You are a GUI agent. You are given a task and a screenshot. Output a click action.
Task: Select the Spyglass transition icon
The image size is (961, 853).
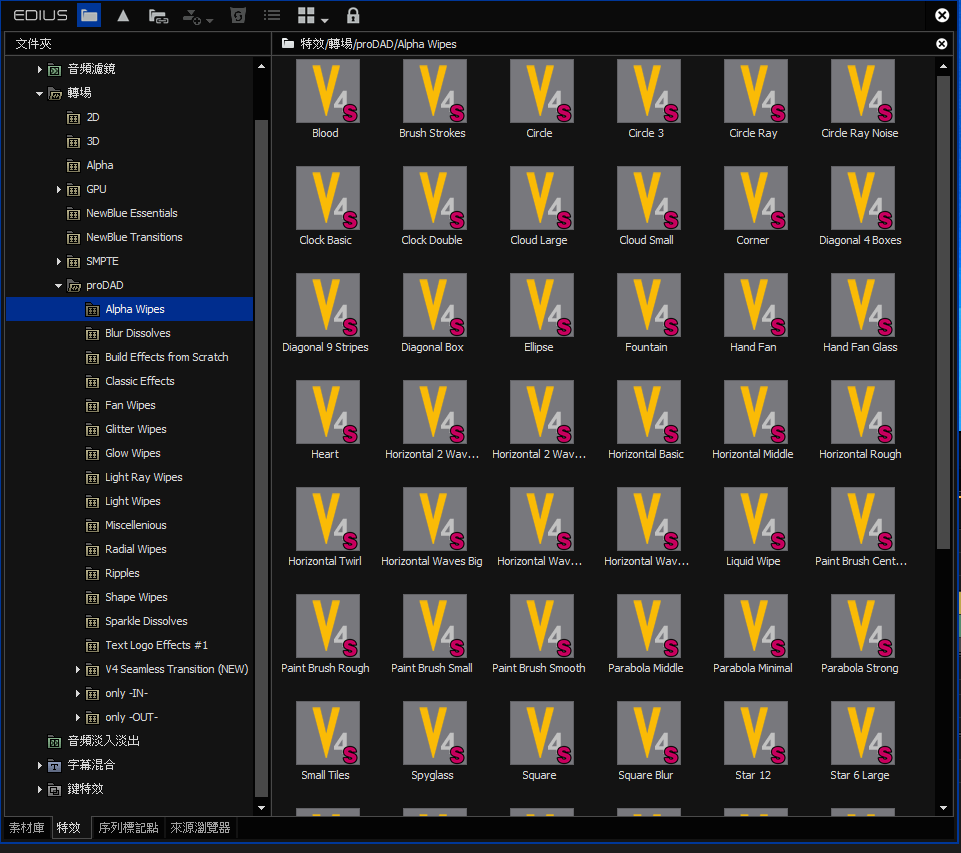point(435,733)
